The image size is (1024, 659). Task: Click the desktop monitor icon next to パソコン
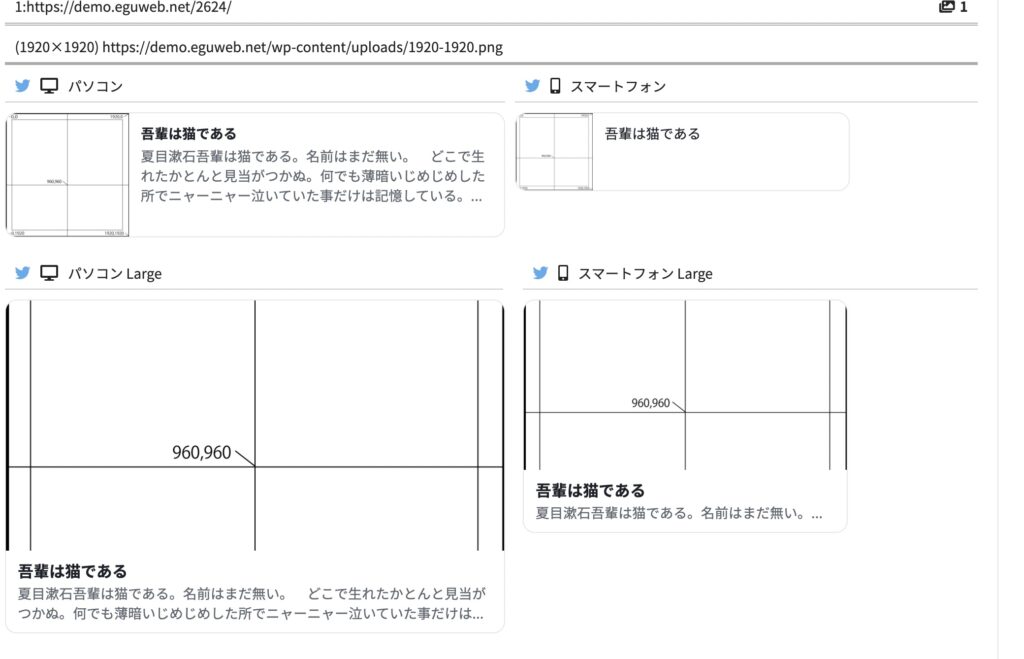(x=48, y=86)
